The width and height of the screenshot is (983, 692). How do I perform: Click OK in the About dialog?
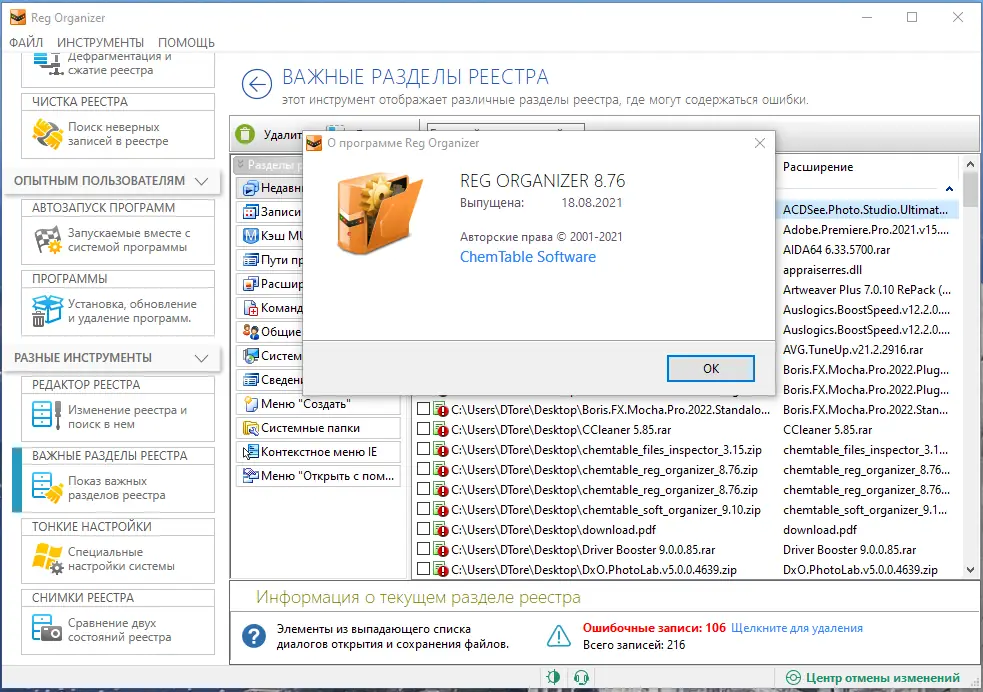[x=710, y=369]
